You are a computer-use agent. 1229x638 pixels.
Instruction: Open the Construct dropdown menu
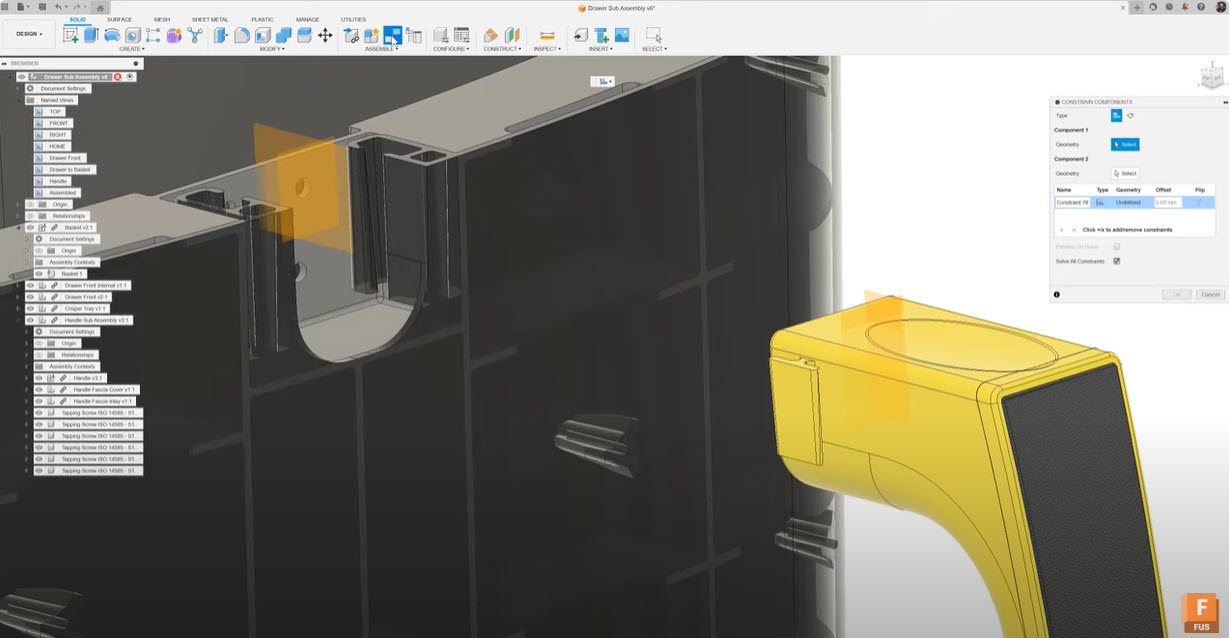(502, 49)
